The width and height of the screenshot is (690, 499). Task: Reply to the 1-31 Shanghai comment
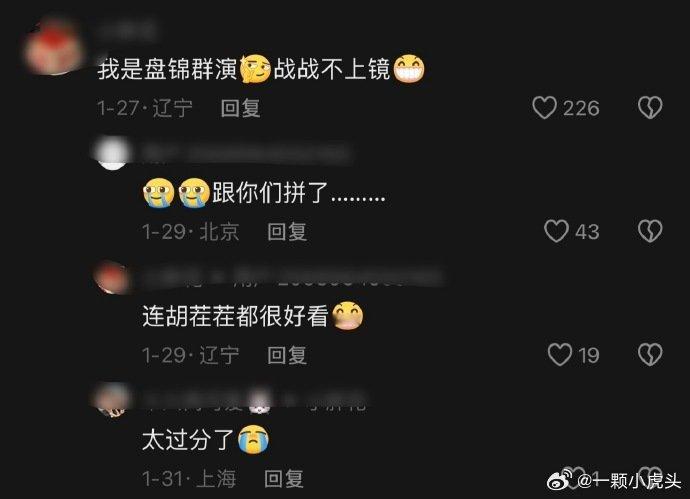pos(284,478)
